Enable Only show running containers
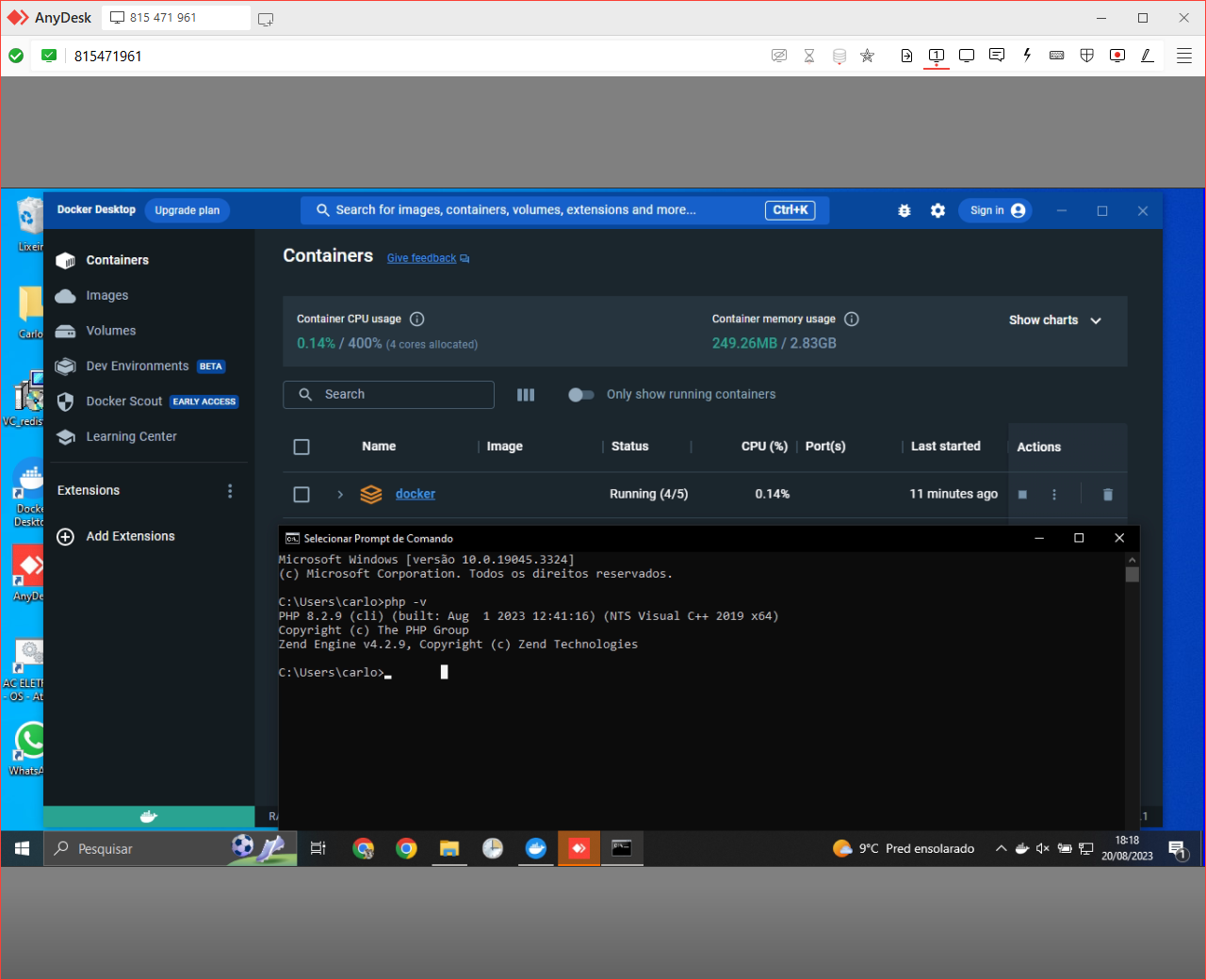 tap(581, 394)
